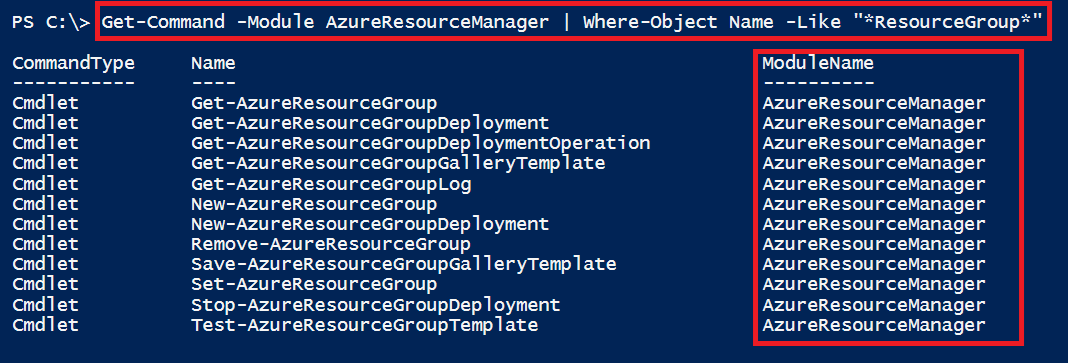Select Test-AzureResourceGroupTemplate cmdlet
1068x363 pixels.
point(364,325)
